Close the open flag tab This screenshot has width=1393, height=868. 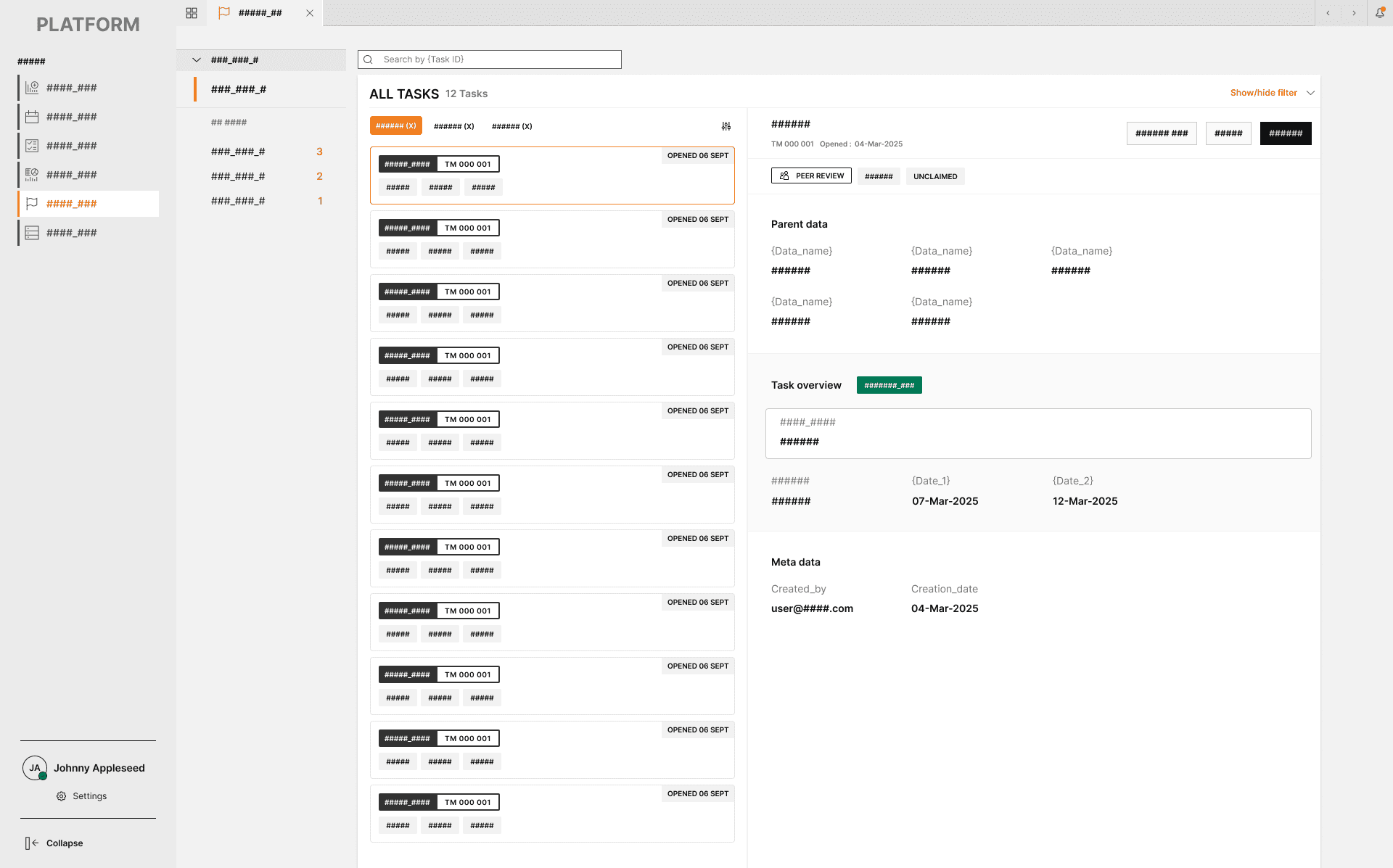coord(310,13)
